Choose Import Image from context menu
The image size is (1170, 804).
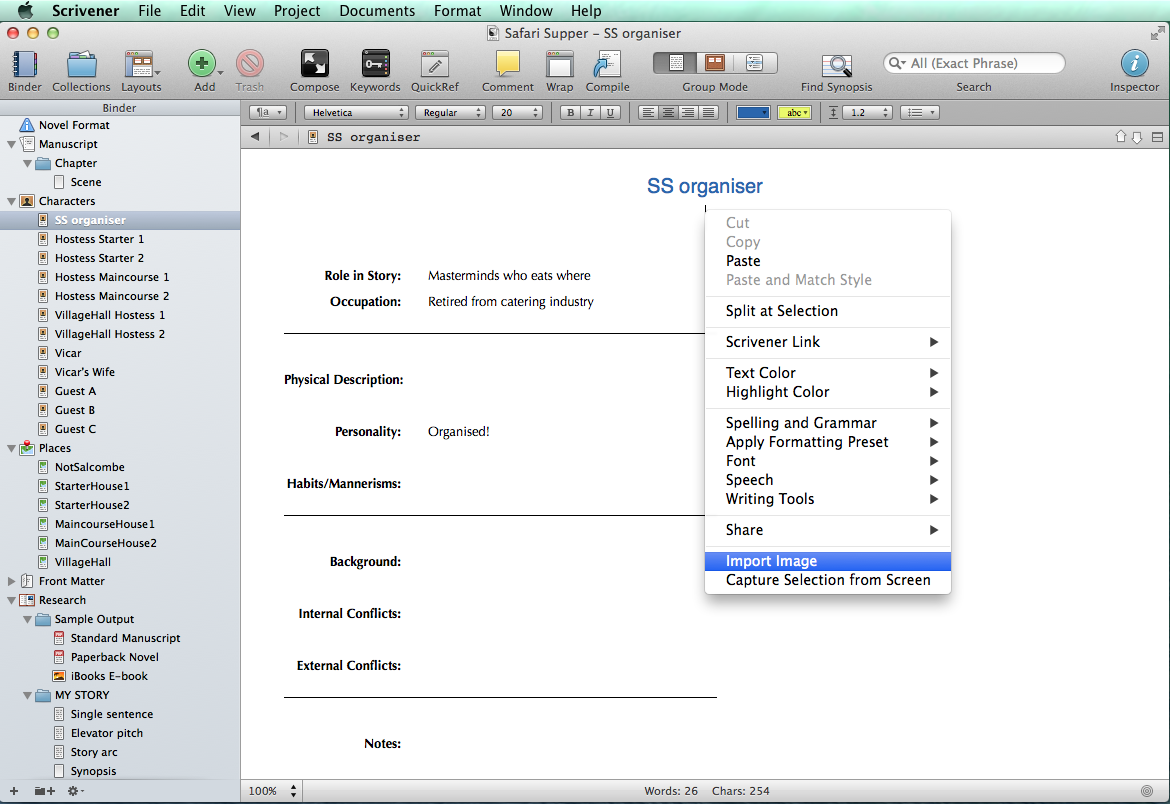pos(828,561)
